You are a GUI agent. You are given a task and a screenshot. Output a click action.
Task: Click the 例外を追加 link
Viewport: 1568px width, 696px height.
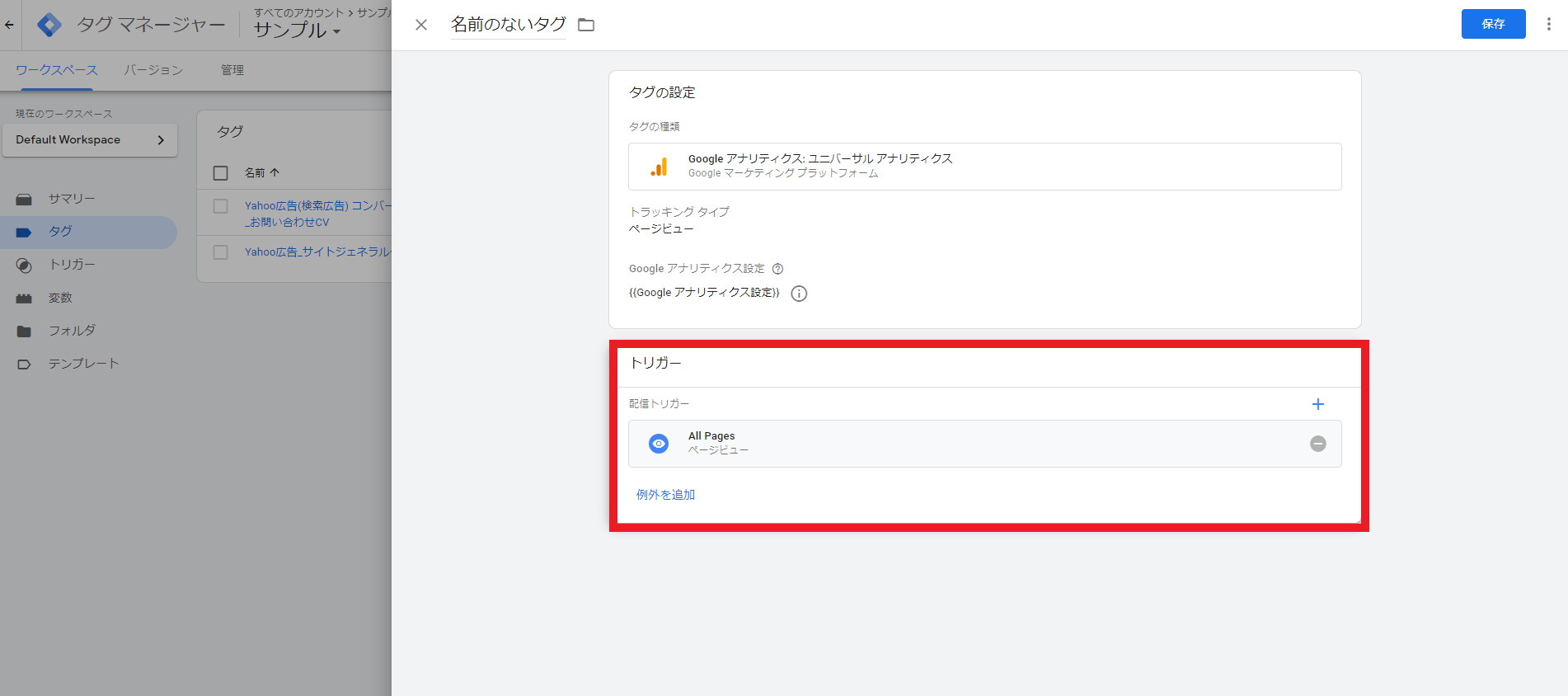665,495
